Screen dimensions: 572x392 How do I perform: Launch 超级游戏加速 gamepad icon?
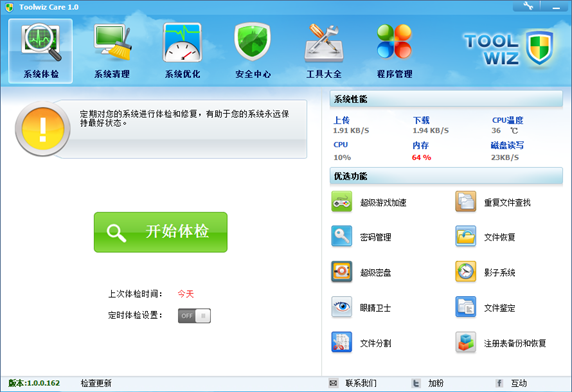click(341, 201)
